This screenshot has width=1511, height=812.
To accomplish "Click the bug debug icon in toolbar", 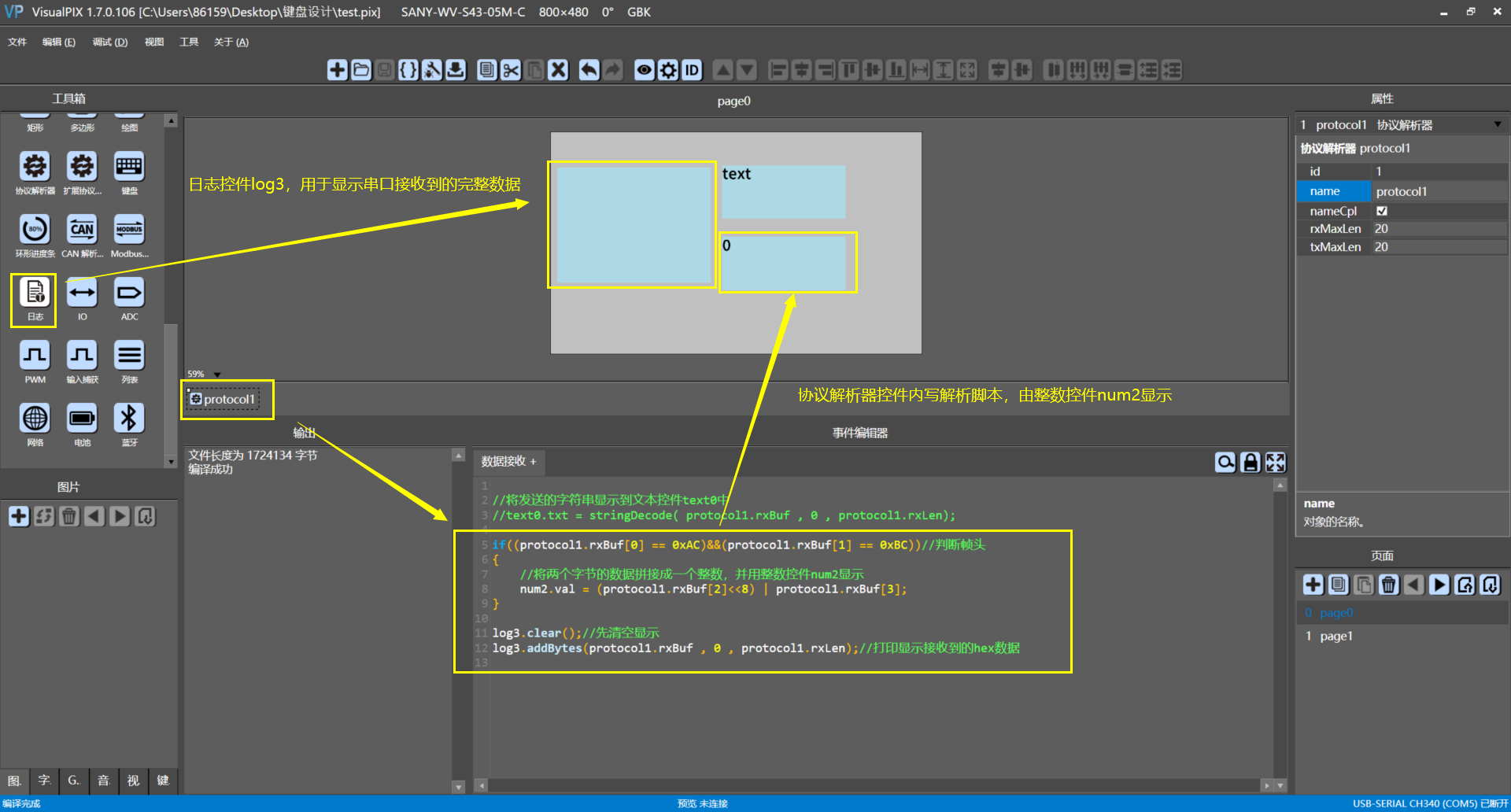I will point(432,70).
